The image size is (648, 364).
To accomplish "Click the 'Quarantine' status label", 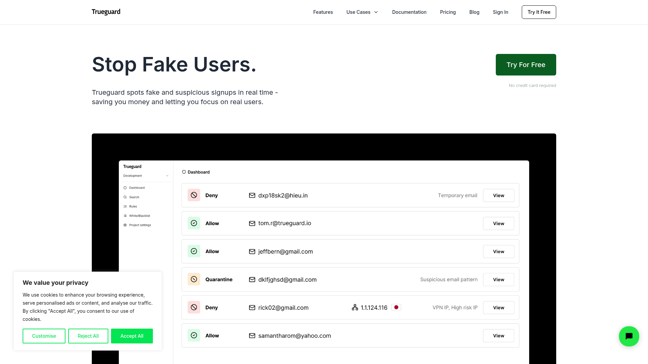I will [219, 280].
